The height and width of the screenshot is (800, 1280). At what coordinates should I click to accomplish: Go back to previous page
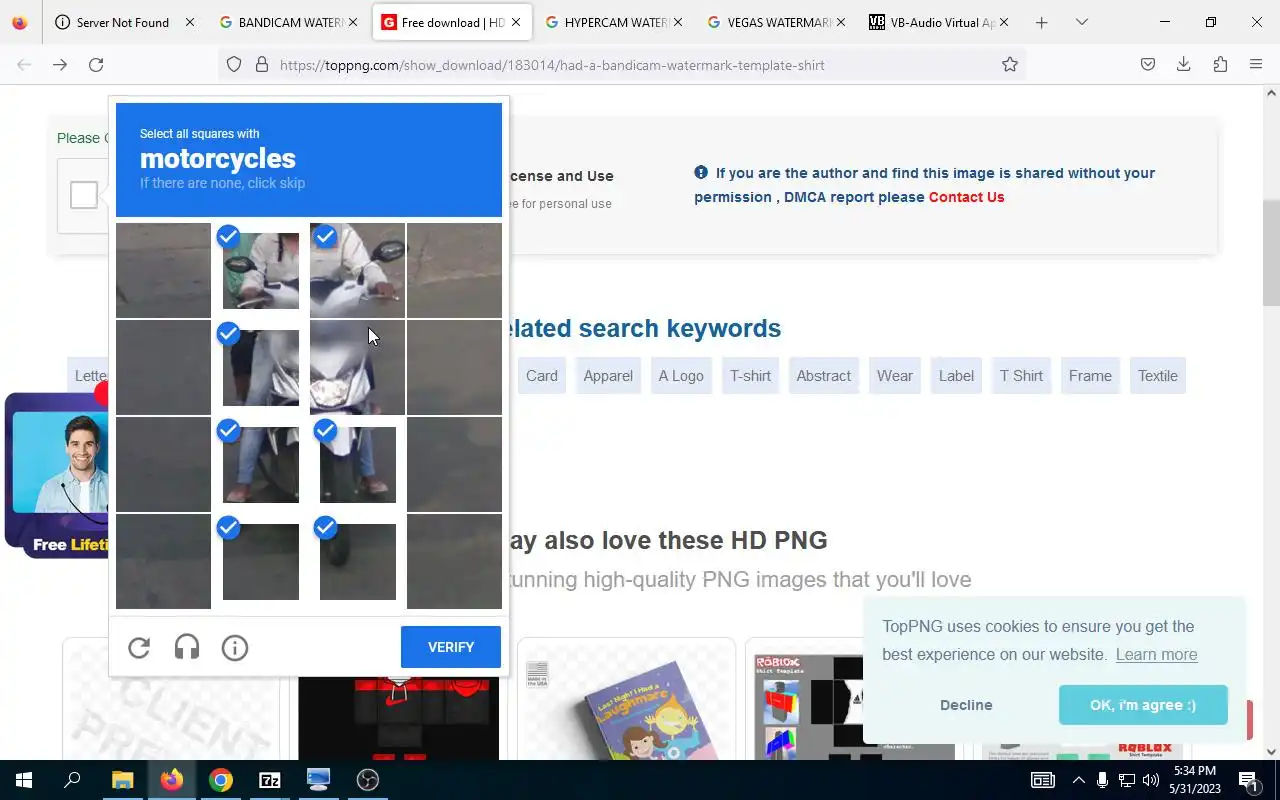coord(24,64)
